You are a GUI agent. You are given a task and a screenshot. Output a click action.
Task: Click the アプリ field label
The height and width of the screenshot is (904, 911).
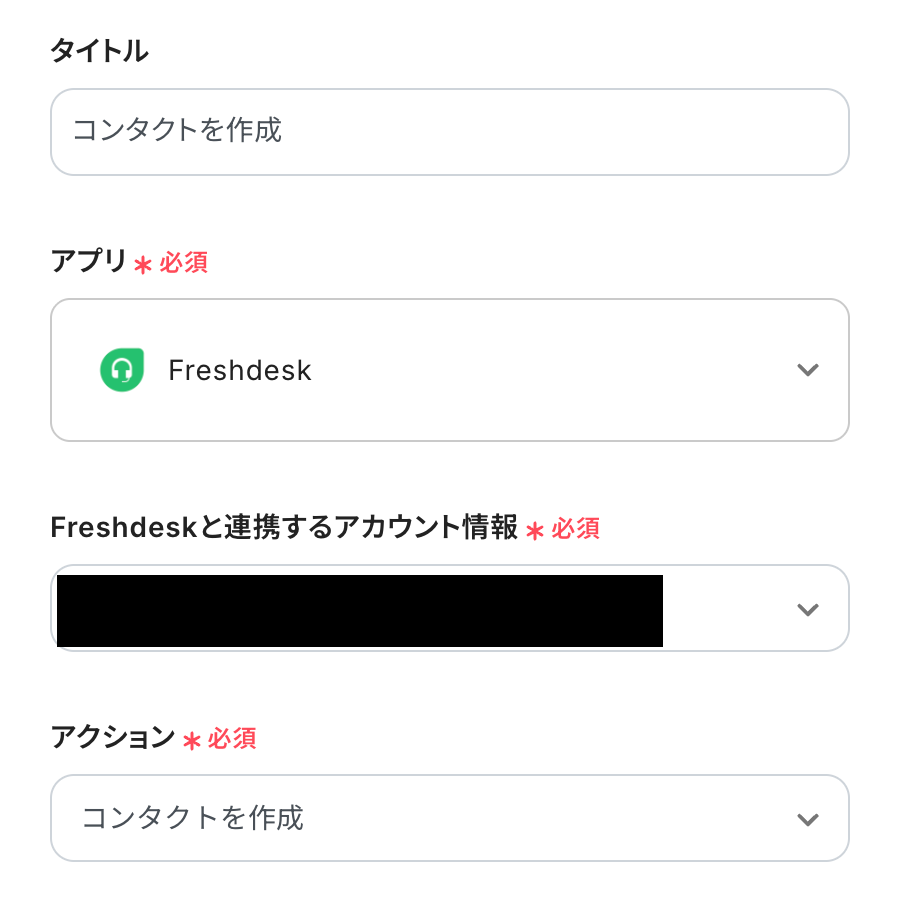(x=89, y=262)
